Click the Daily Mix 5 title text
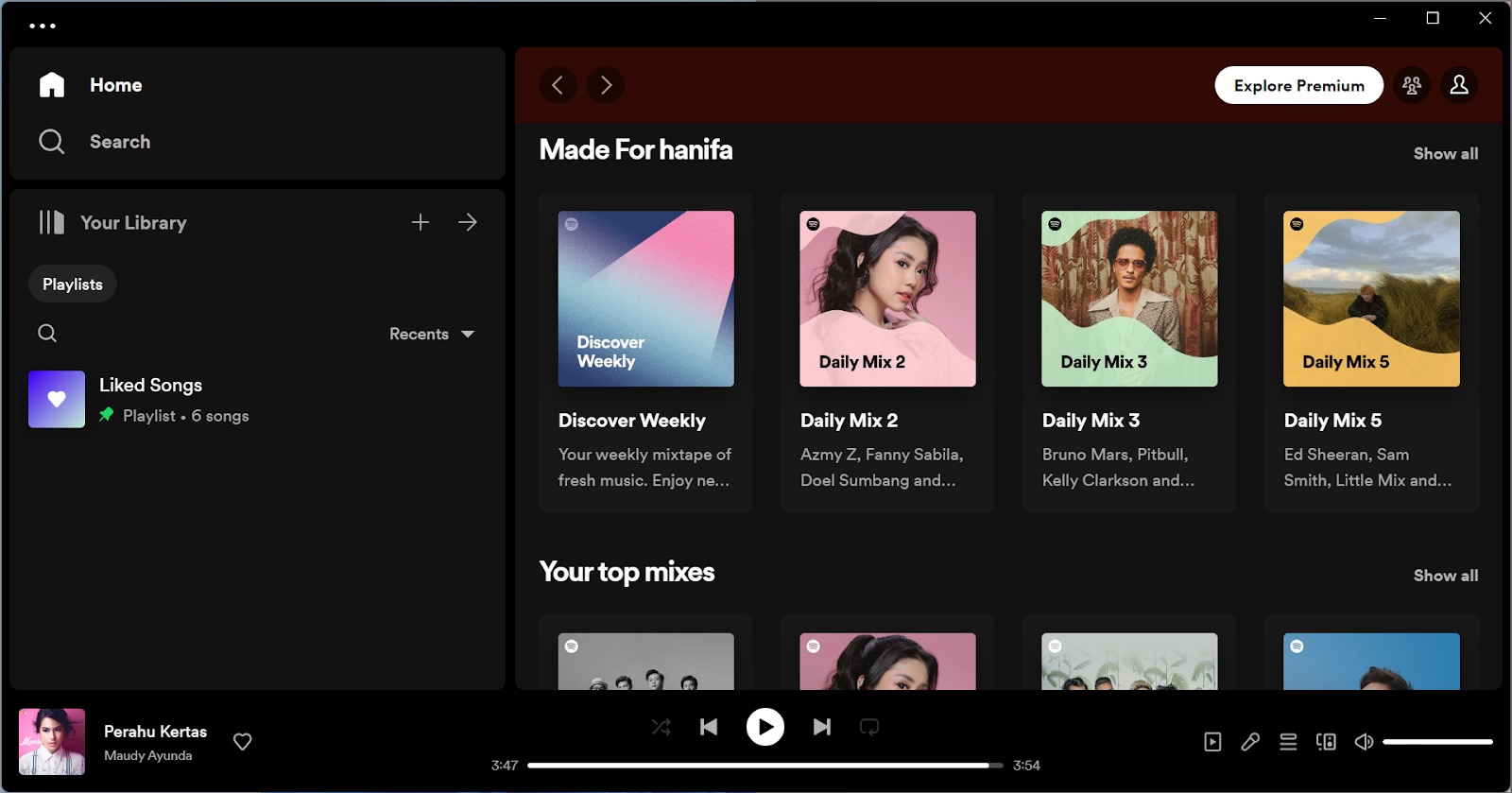 point(1333,421)
